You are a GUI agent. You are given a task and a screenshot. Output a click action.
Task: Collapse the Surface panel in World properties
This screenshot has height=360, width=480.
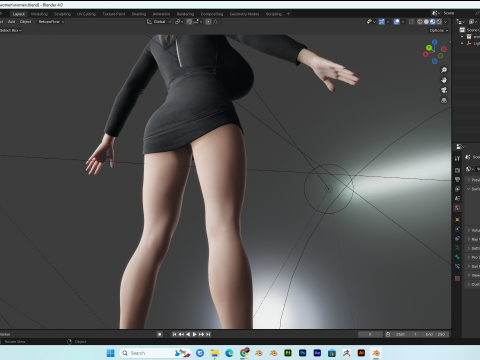click(473, 189)
